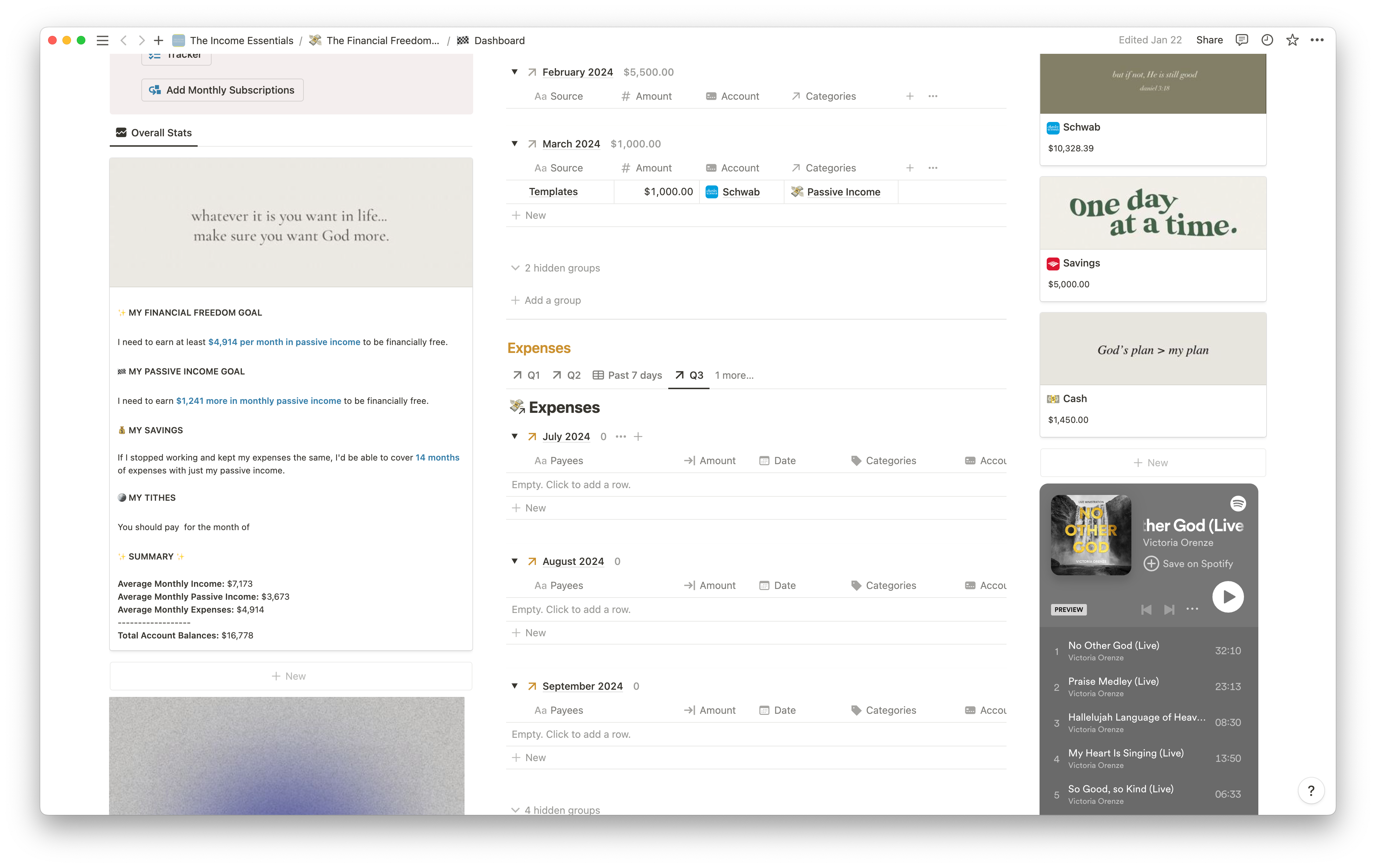
Task: Click the $1,000.00 amount cell
Action: (x=656, y=192)
